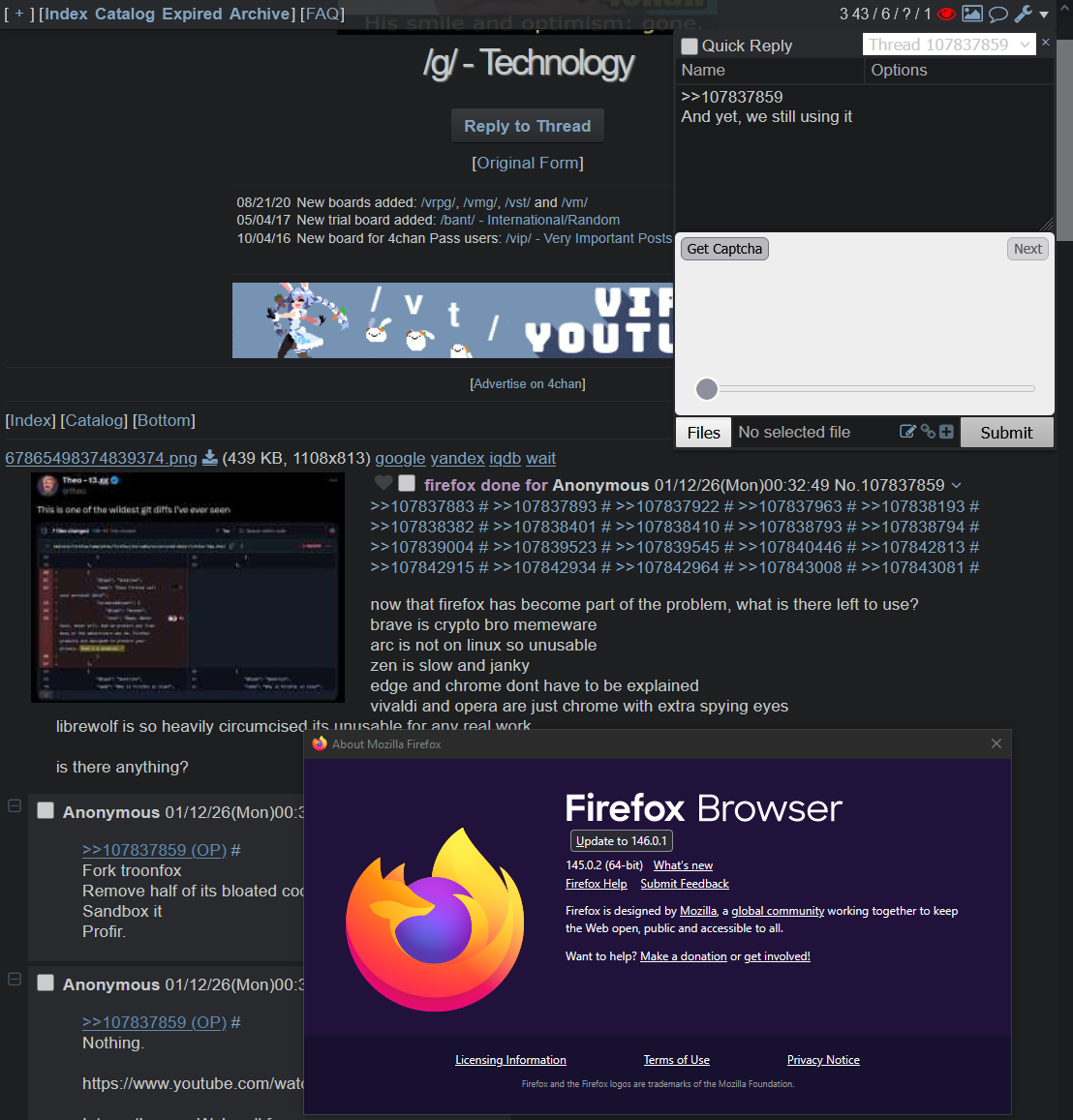
Task: Tick checkbox of the Fork troonfox reply
Action: click(x=46, y=810)
